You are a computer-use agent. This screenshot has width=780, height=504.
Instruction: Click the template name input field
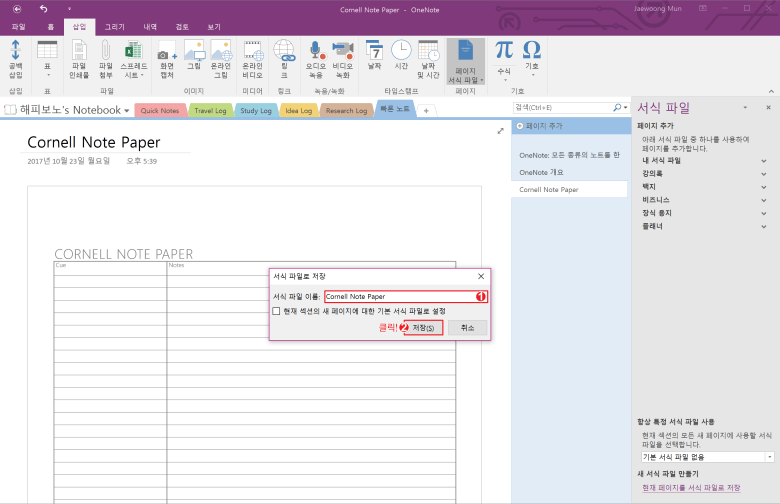click(406, 297)
